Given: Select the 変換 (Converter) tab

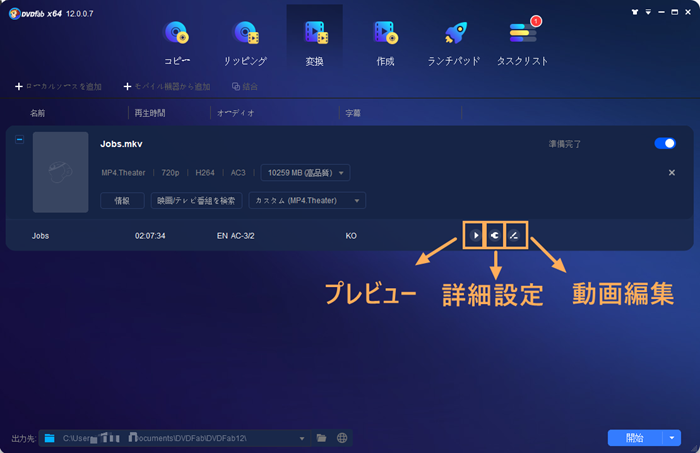Looking at the screenshot, I should [314, 40].
